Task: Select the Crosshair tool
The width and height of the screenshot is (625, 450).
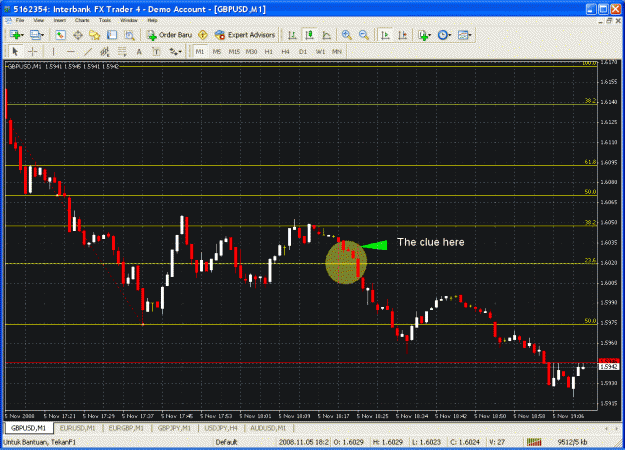Action: pos(33,51)
